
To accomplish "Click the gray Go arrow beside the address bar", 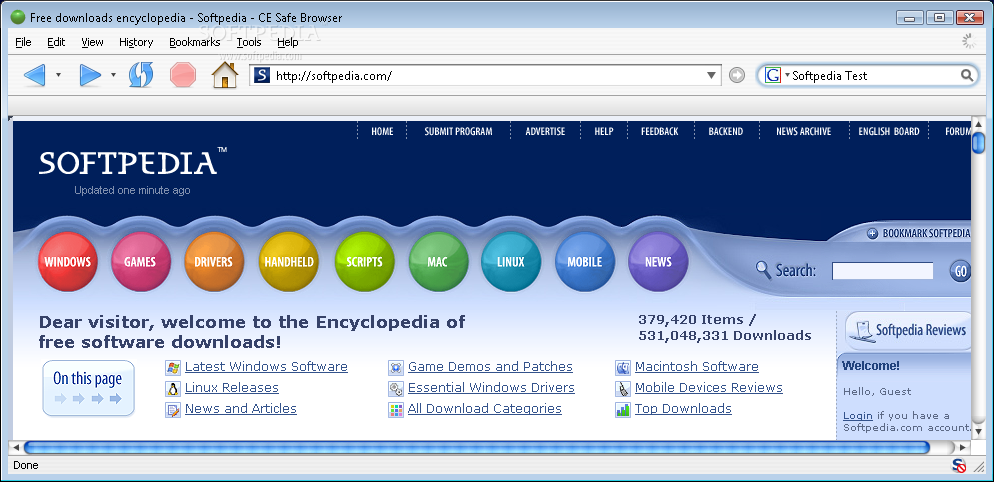I will tap(736, 75).
